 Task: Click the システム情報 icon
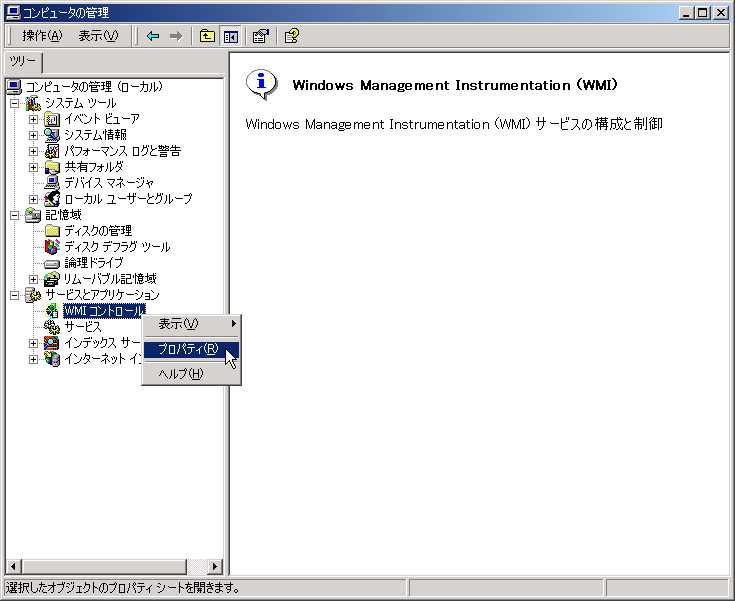click(52, 135)
